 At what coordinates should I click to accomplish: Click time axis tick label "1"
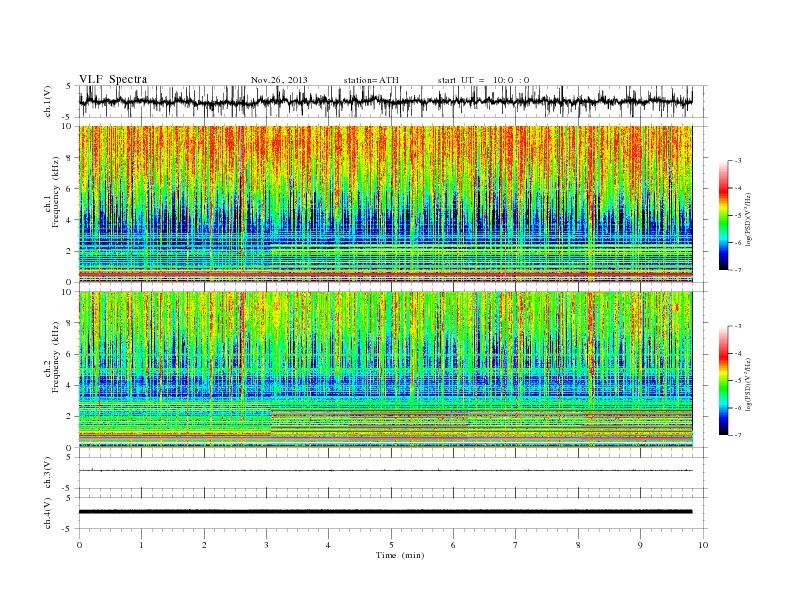142,545
